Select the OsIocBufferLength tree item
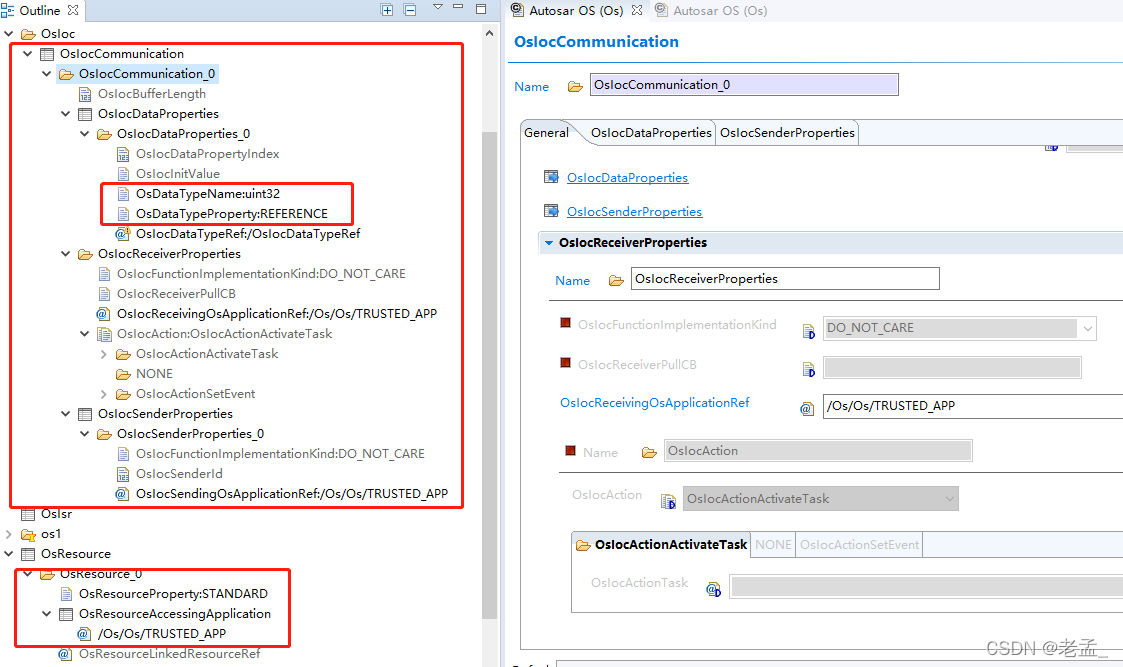Screen dimensions: 1123x667 click(x=152, y=94)
